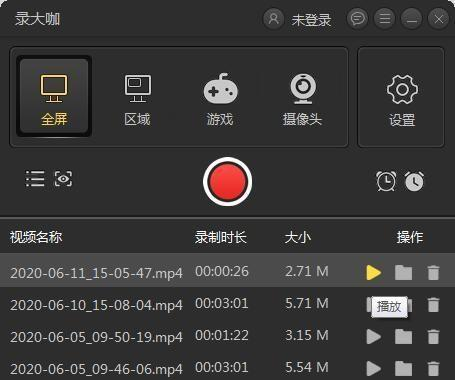Delete video 2020-06-05_09-46-06.mp4

coord(433,369)
